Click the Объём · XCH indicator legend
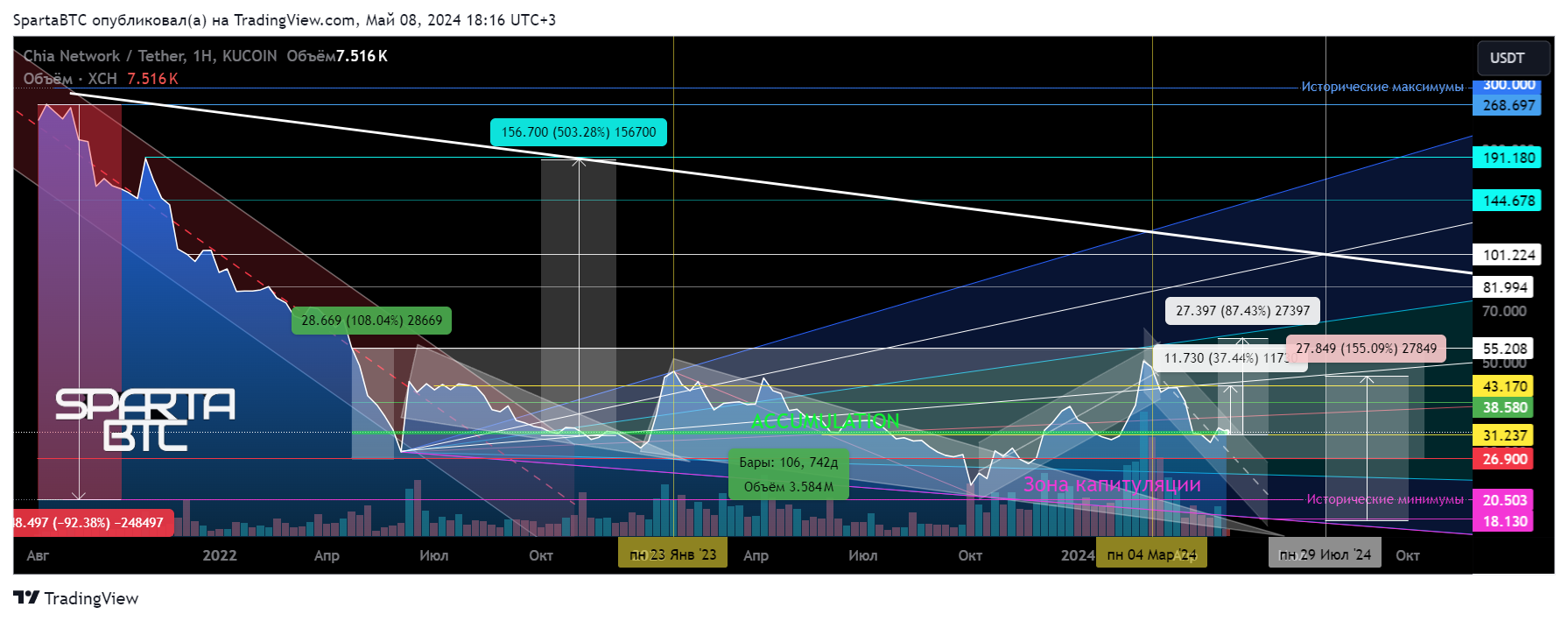Screen dimensions: 1568x621 point(101,79)
